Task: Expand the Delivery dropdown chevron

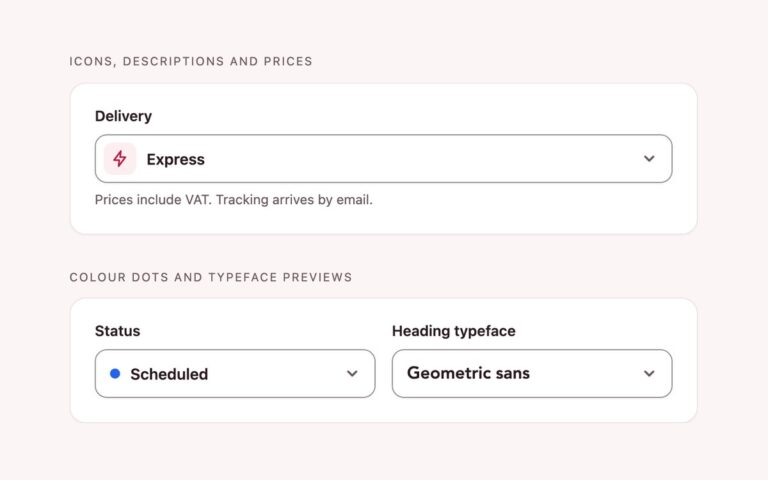Action: [649, 159]
